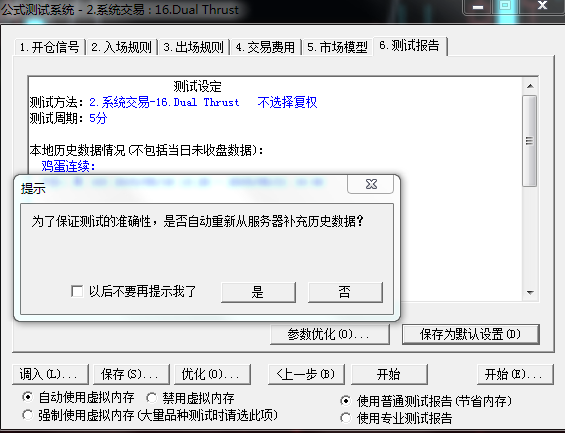
Task: Click the 调入(L)... button
Action: tap(50, 374)
